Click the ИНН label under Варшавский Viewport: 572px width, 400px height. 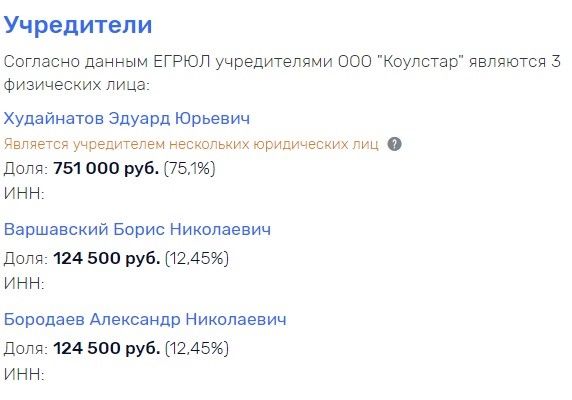(x=24, y=283)
